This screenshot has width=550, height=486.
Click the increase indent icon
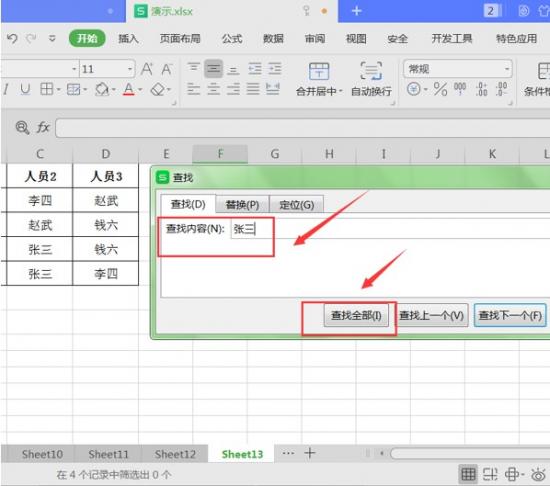[x=275, y=69]
